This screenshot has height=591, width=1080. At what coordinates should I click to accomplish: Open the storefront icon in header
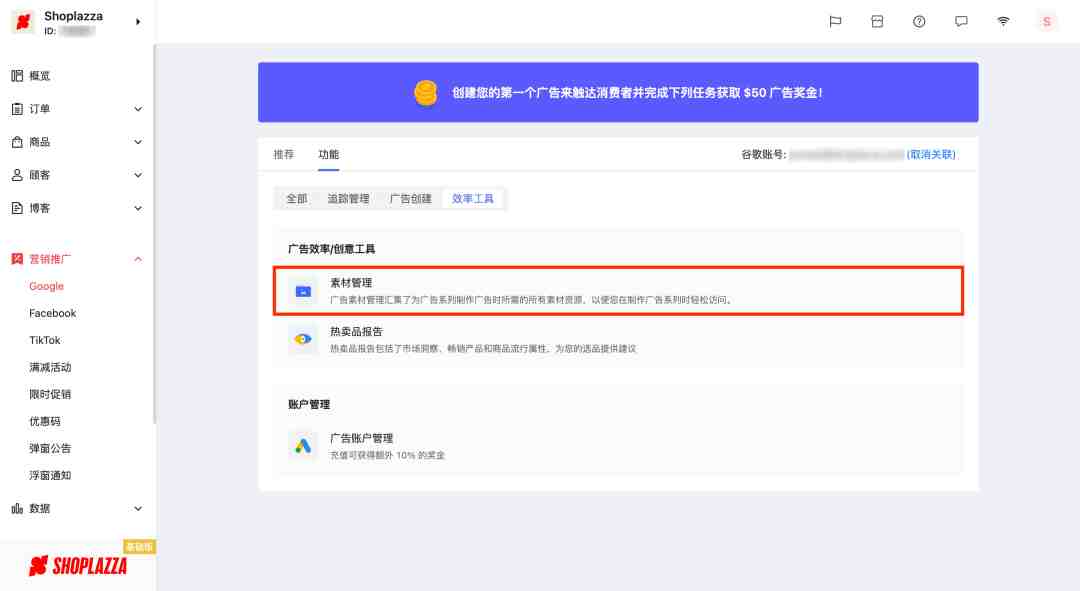click(x=877, y=22)
